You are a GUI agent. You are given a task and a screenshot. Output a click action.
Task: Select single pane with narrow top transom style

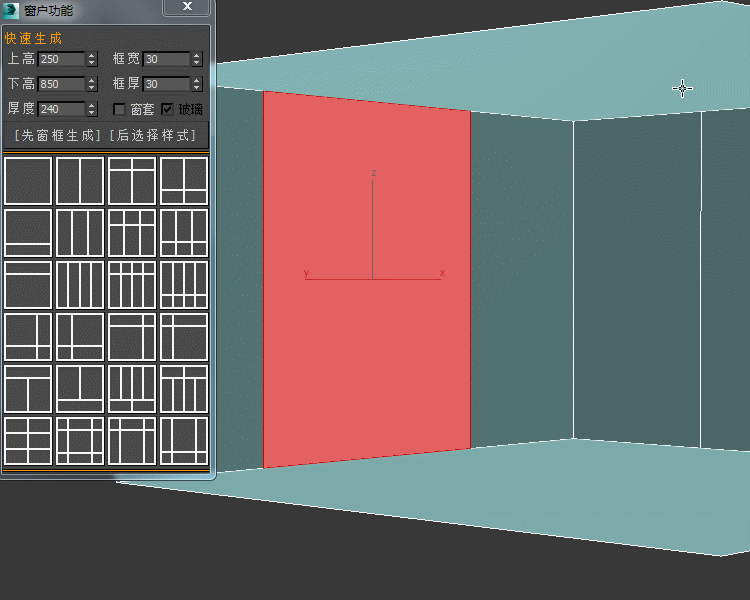[28, 285]
